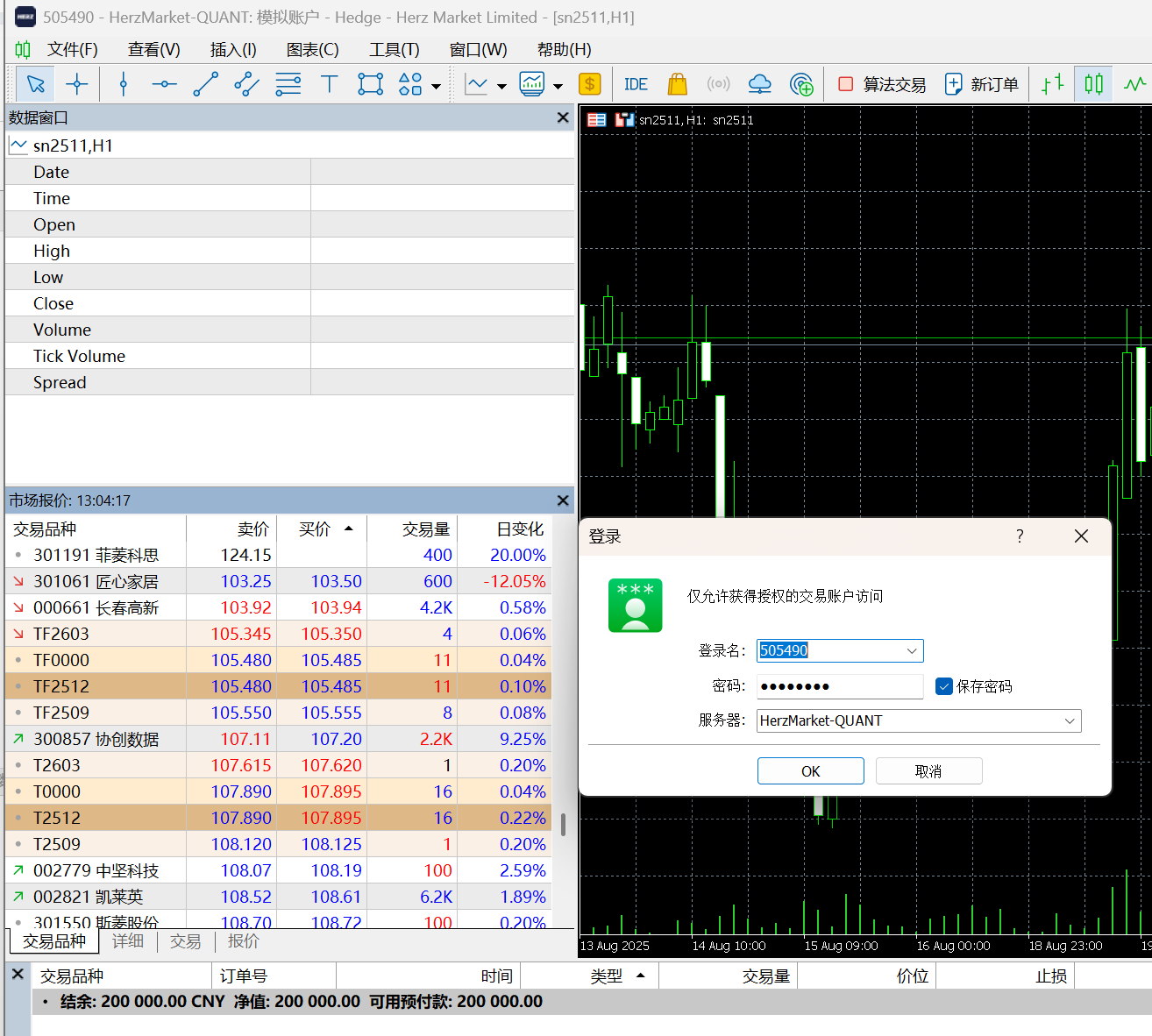Select the 交易品种 tab in market watch

pyautogui.click(x=54, y=940)
